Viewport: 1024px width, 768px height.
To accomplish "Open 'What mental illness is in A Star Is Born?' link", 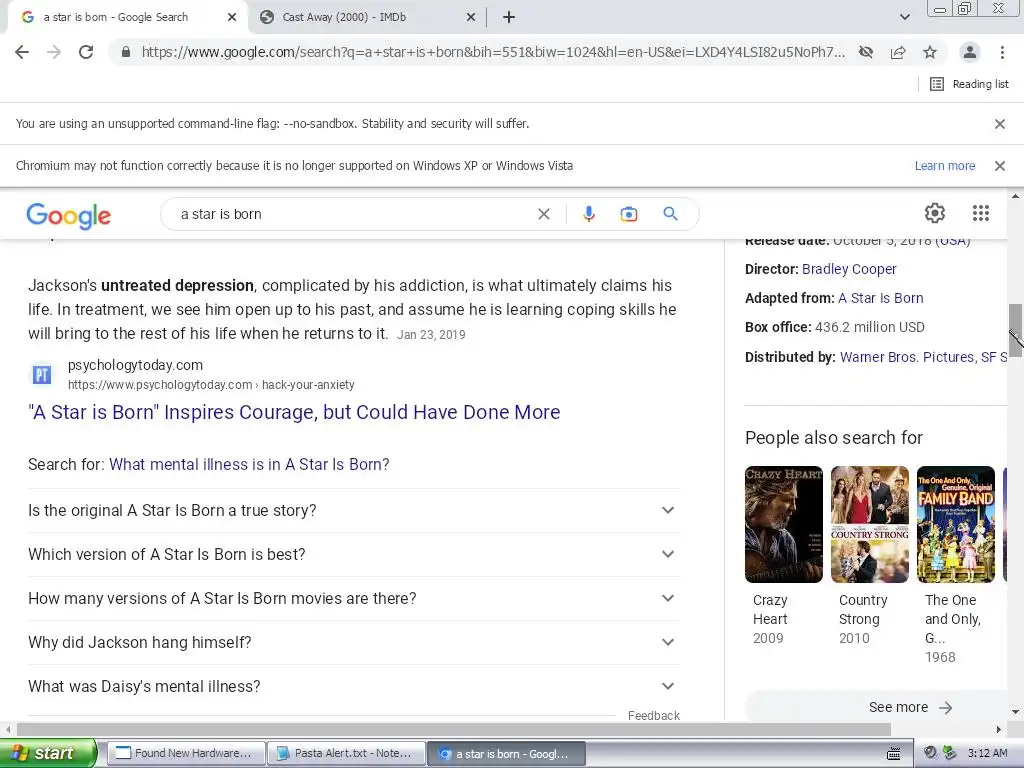I will click(249, 464).
